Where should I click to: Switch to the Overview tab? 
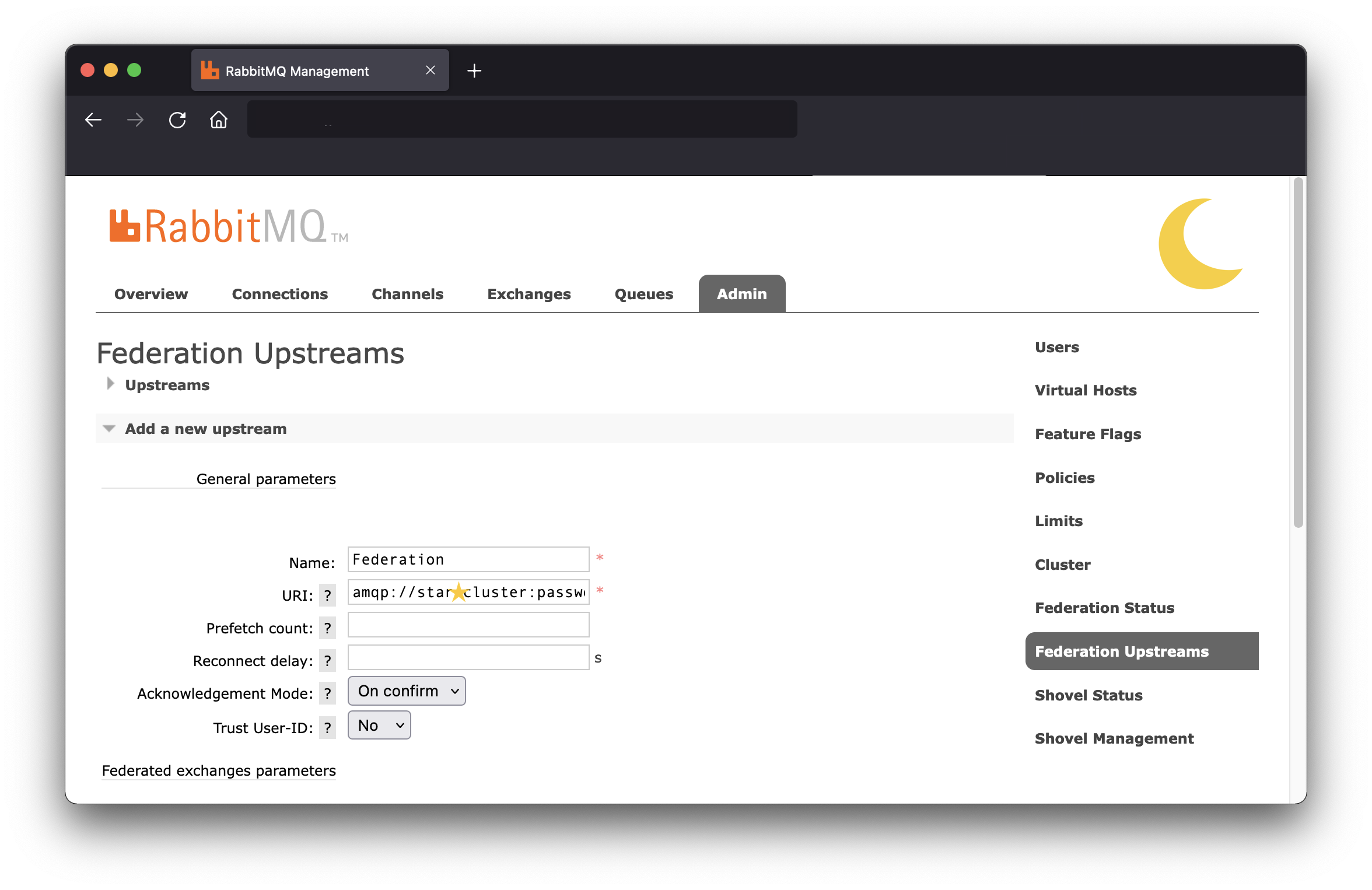pos(151,294)
